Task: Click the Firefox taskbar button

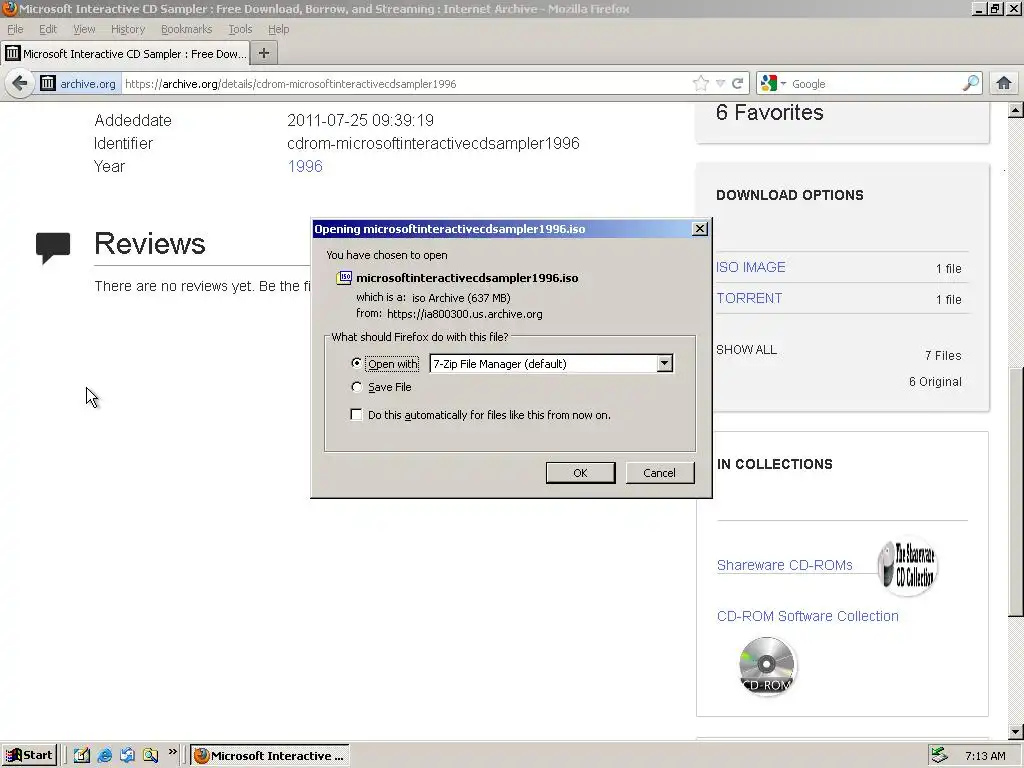Action: (270, 756)
